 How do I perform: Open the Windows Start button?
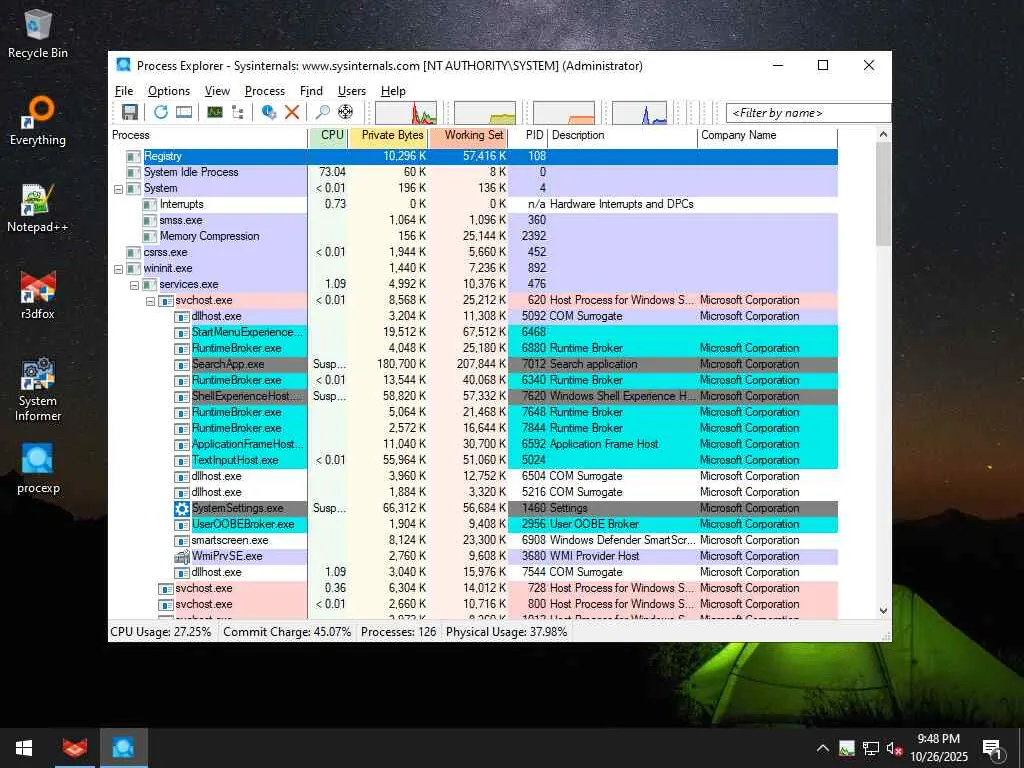click(24, 748)
